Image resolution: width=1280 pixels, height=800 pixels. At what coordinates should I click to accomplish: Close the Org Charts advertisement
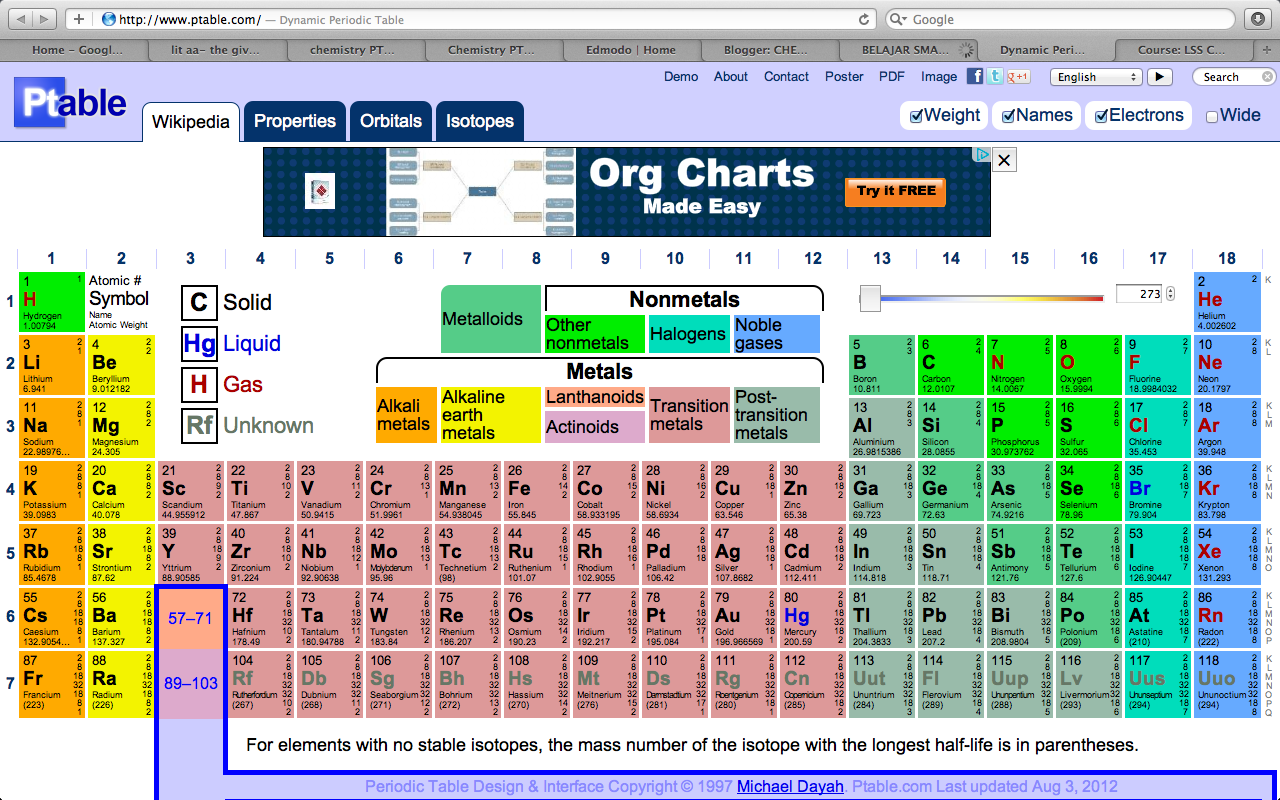click(1004, 160)
